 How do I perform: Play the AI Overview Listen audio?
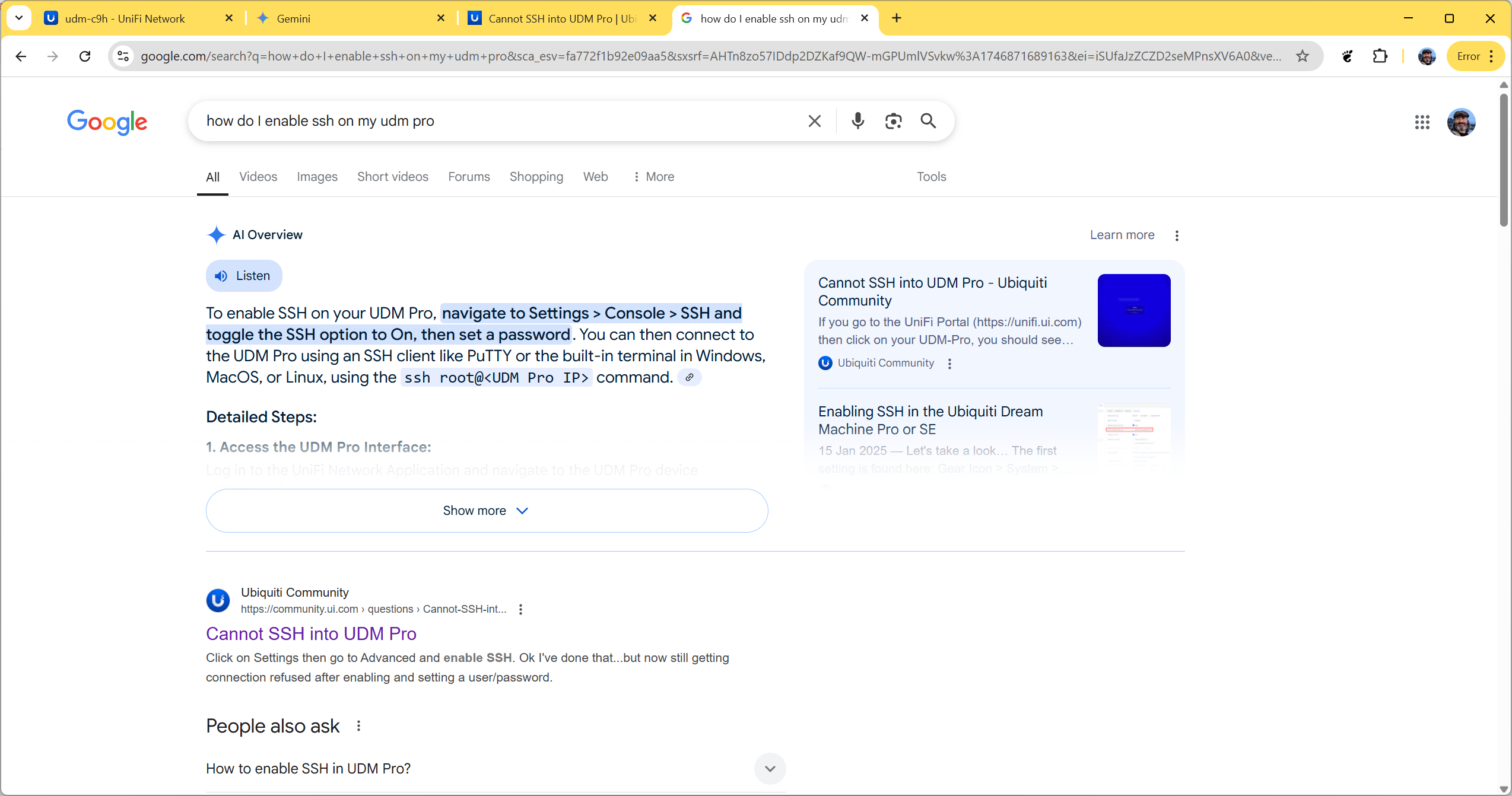(x=244, y=276)
